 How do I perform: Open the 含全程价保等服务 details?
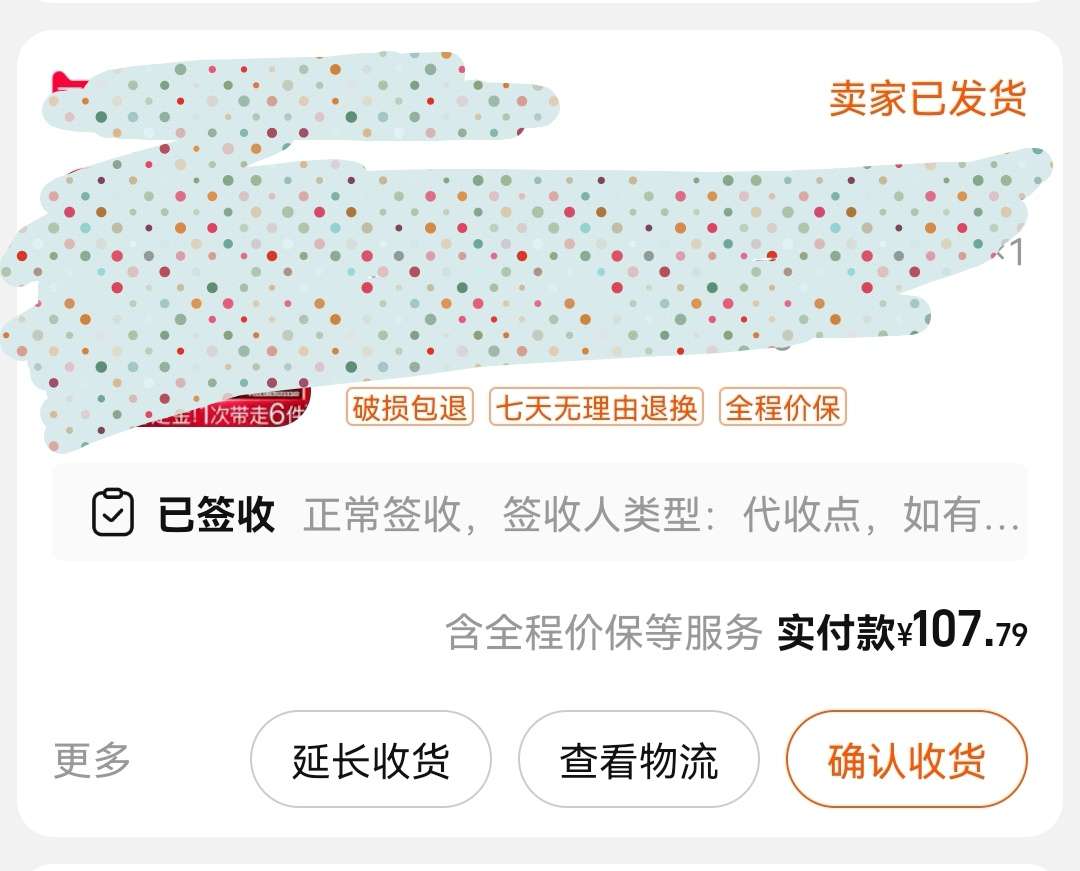(x=603, y=633)
